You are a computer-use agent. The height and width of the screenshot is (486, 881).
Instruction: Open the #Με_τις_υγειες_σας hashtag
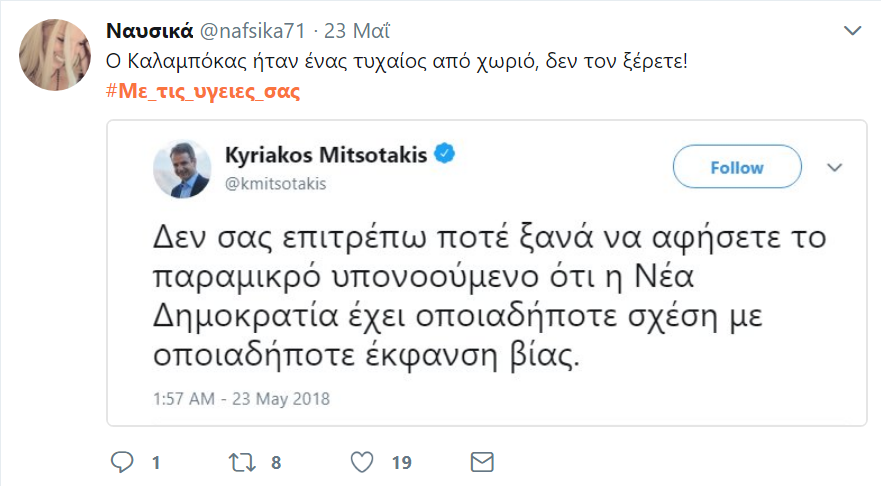[204, 91]
